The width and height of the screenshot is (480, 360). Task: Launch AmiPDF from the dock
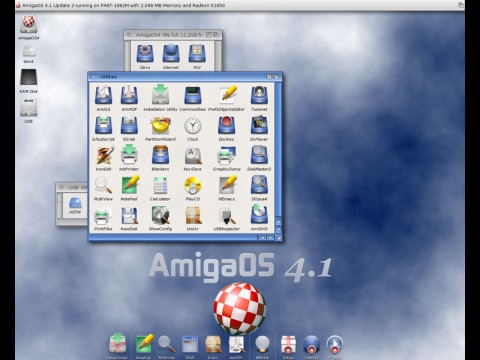[x=237, y=344]
